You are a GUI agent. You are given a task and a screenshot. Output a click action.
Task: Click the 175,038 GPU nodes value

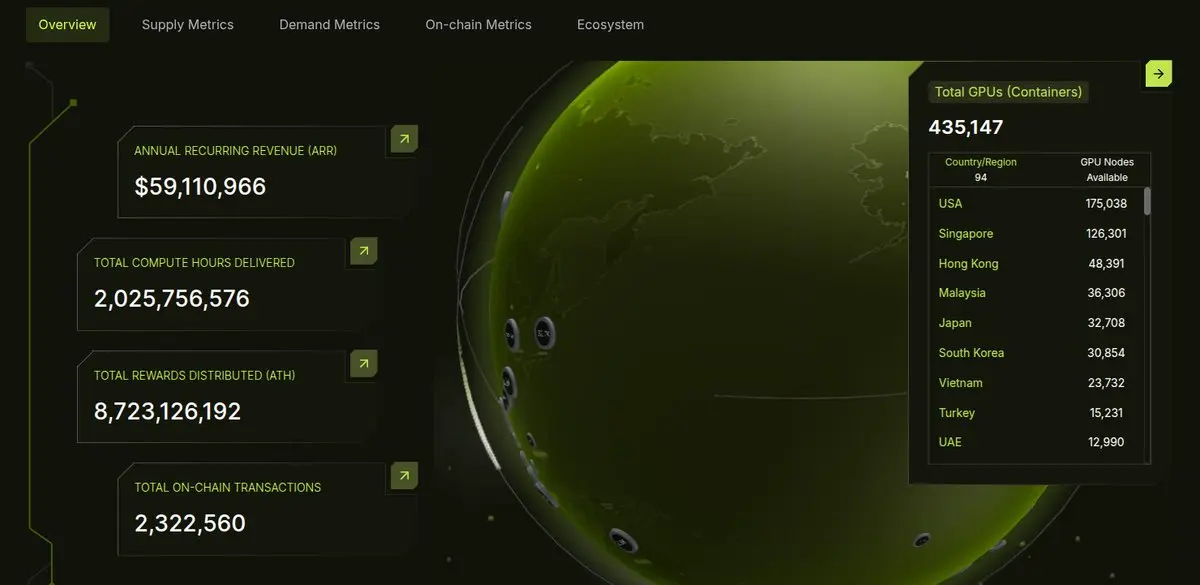(1106, 204)
